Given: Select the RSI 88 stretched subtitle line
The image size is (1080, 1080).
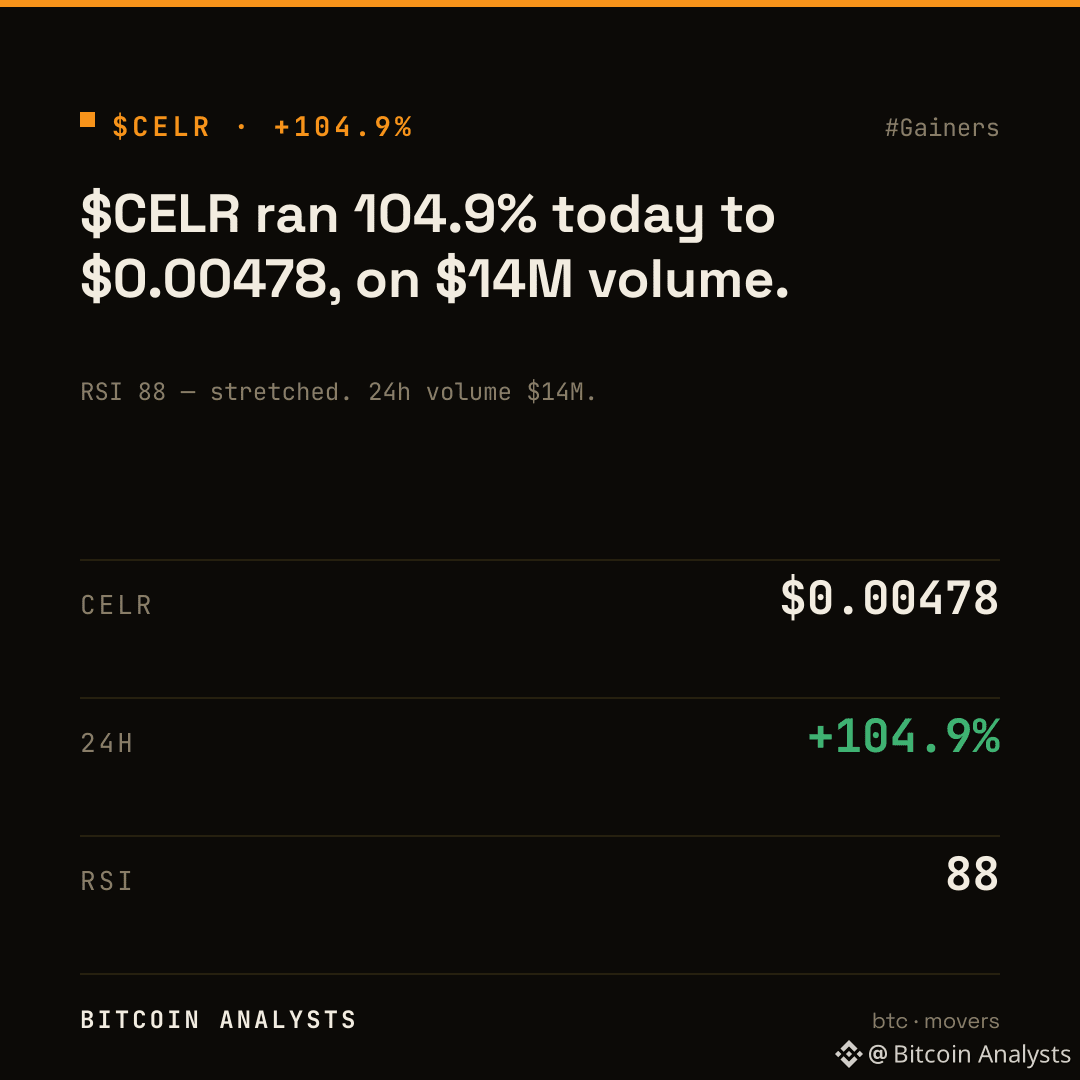Looking at the screenshot, I should (338, 392).
